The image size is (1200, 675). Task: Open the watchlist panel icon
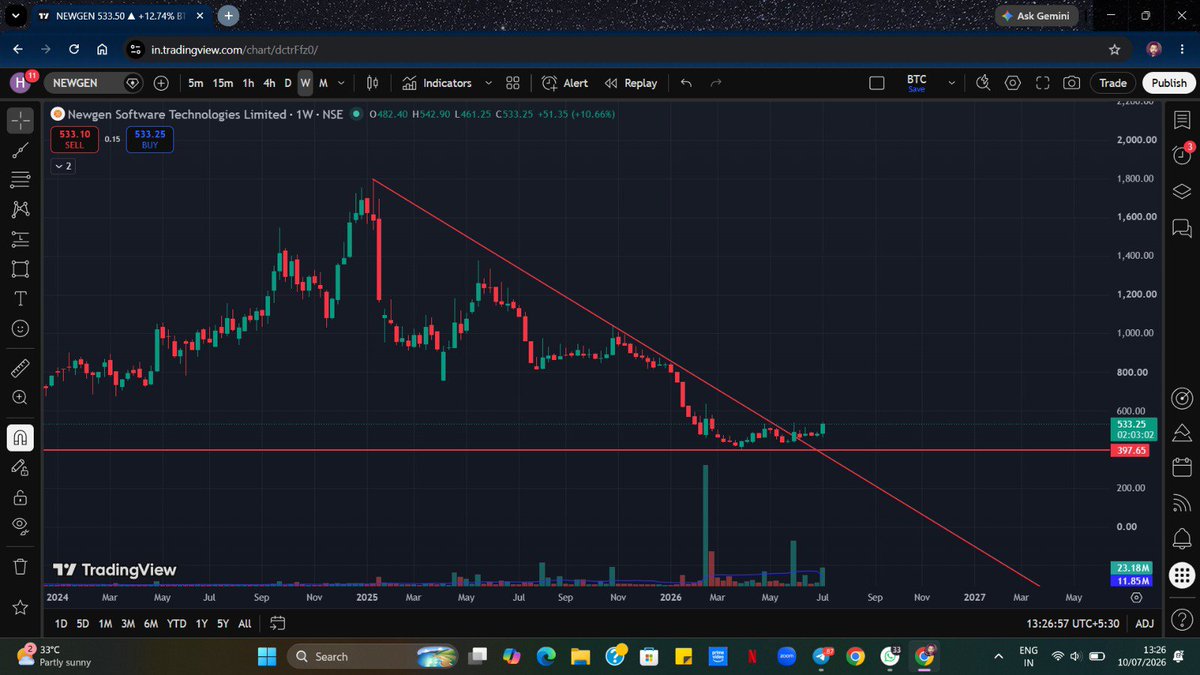coord(1181,120)
